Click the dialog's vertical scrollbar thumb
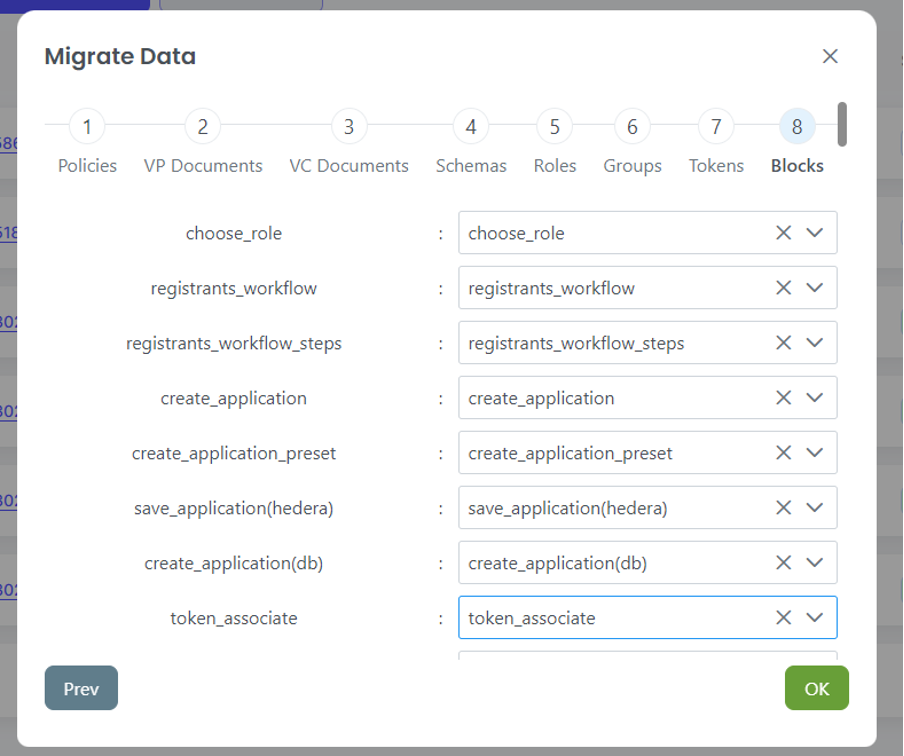 click(842, 124)
